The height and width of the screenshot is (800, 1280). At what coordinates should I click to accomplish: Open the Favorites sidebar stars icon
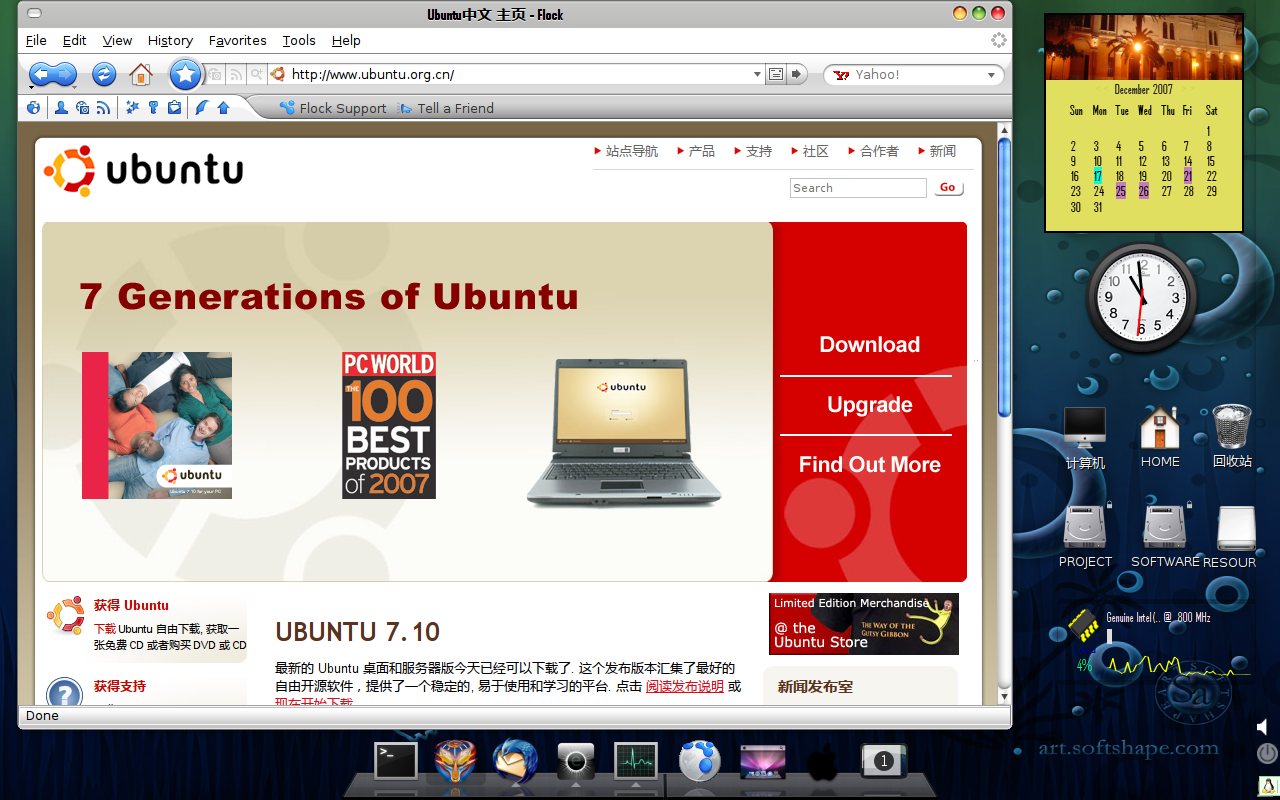[132, 108]
